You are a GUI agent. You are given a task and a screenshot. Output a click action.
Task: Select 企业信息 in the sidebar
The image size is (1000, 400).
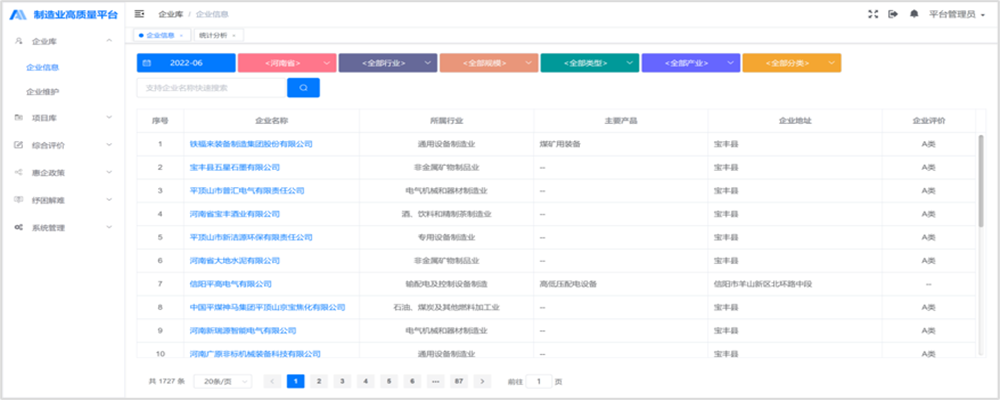tap(42, 67)
